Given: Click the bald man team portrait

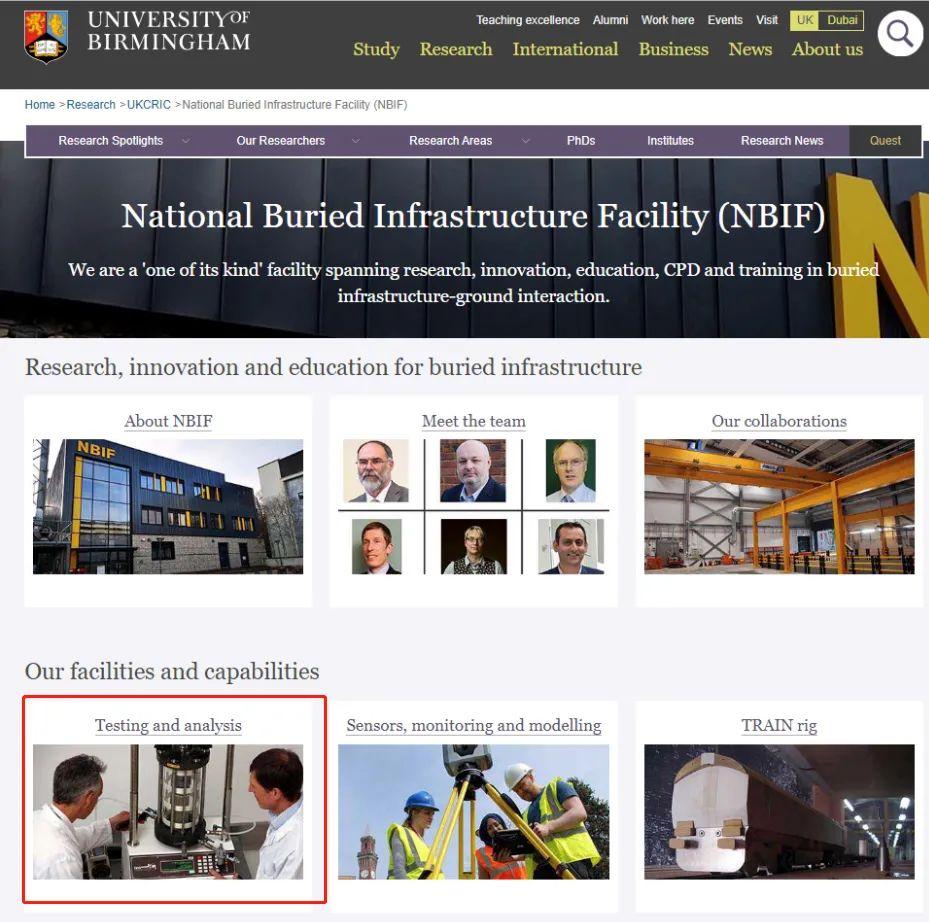Looking at the screenshot, I should (x=473, y=471).
